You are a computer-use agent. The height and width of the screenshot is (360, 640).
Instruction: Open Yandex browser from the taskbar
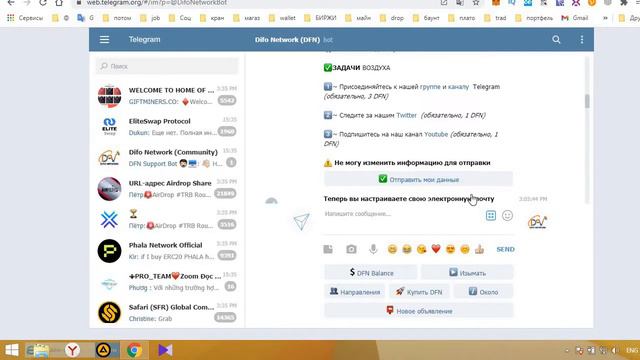[x=72, y=350]
